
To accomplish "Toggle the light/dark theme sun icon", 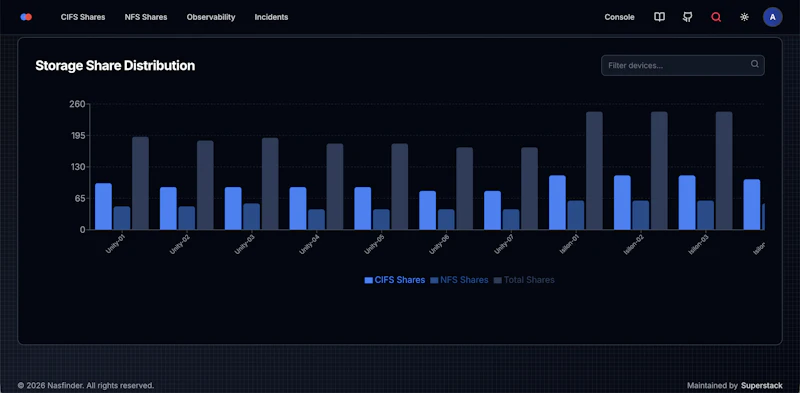I will click(744, 17).
